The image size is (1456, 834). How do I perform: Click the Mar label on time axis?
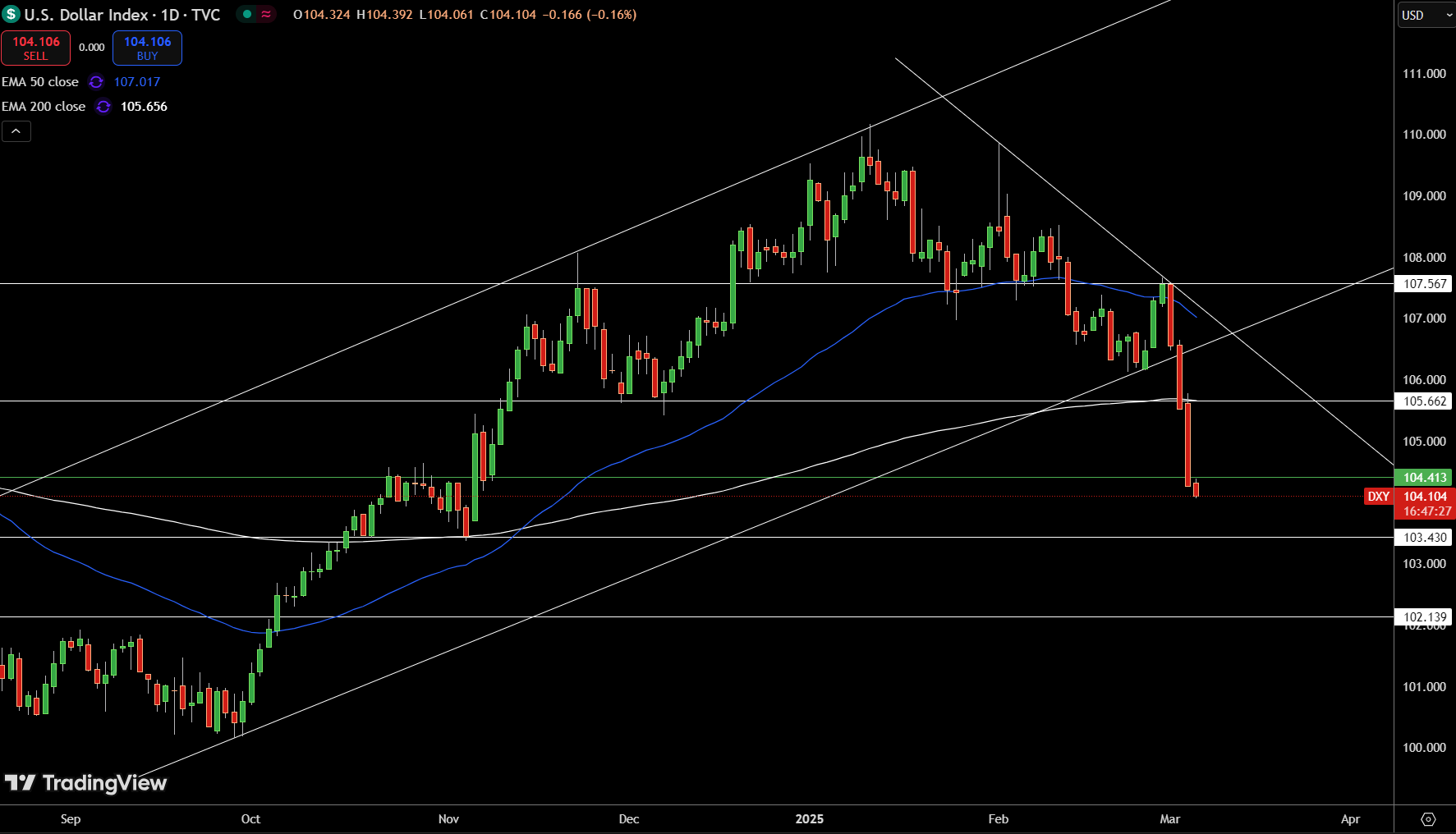pos(1170,819)
